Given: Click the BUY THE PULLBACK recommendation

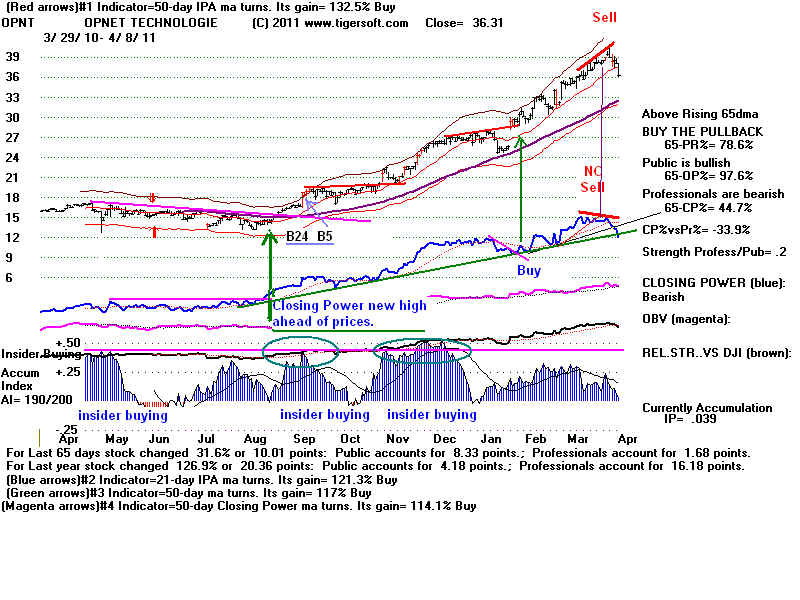Looking at the screenshot, I should (x=702, y=132).
